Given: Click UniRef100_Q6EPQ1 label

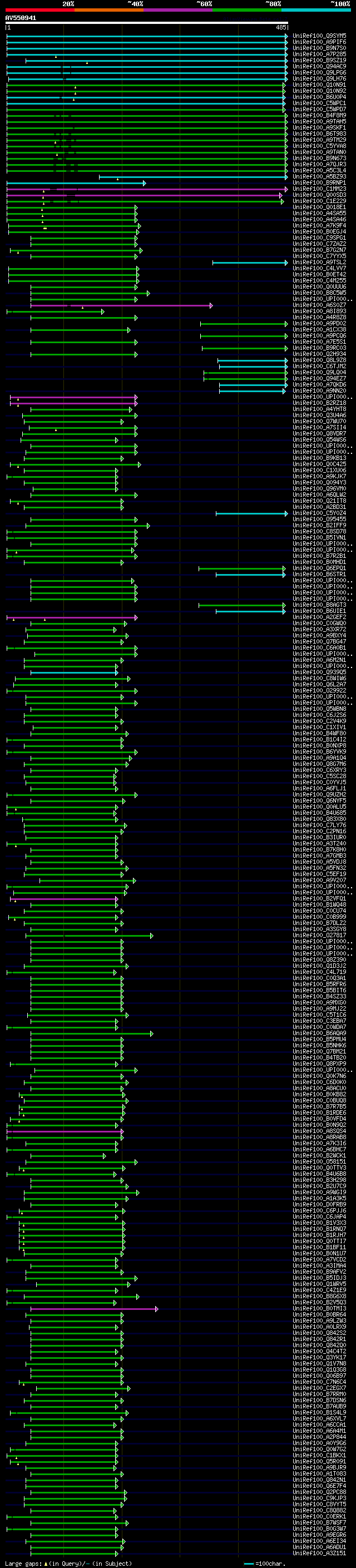Looking at the screenshot, I should click(x=319, y=568).
